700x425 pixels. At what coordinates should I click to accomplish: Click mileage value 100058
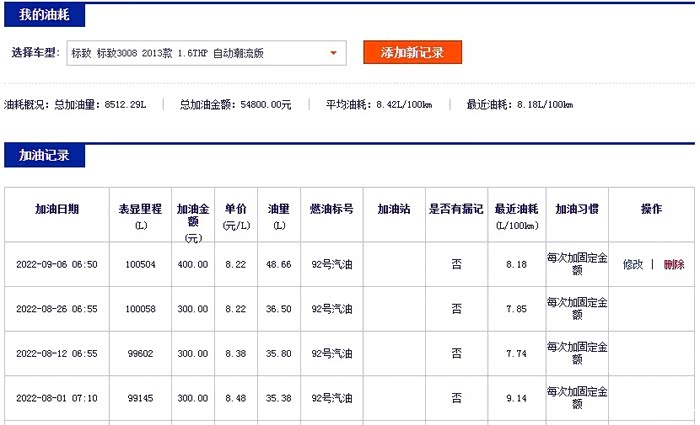[x=140, y=309]
